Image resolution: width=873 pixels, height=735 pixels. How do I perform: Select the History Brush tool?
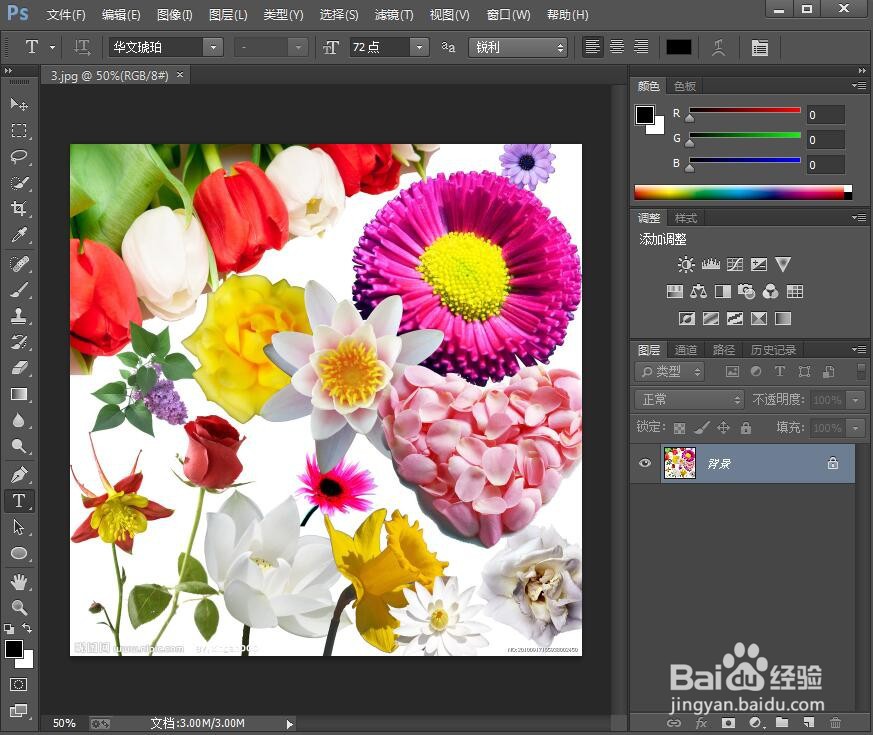19,342
